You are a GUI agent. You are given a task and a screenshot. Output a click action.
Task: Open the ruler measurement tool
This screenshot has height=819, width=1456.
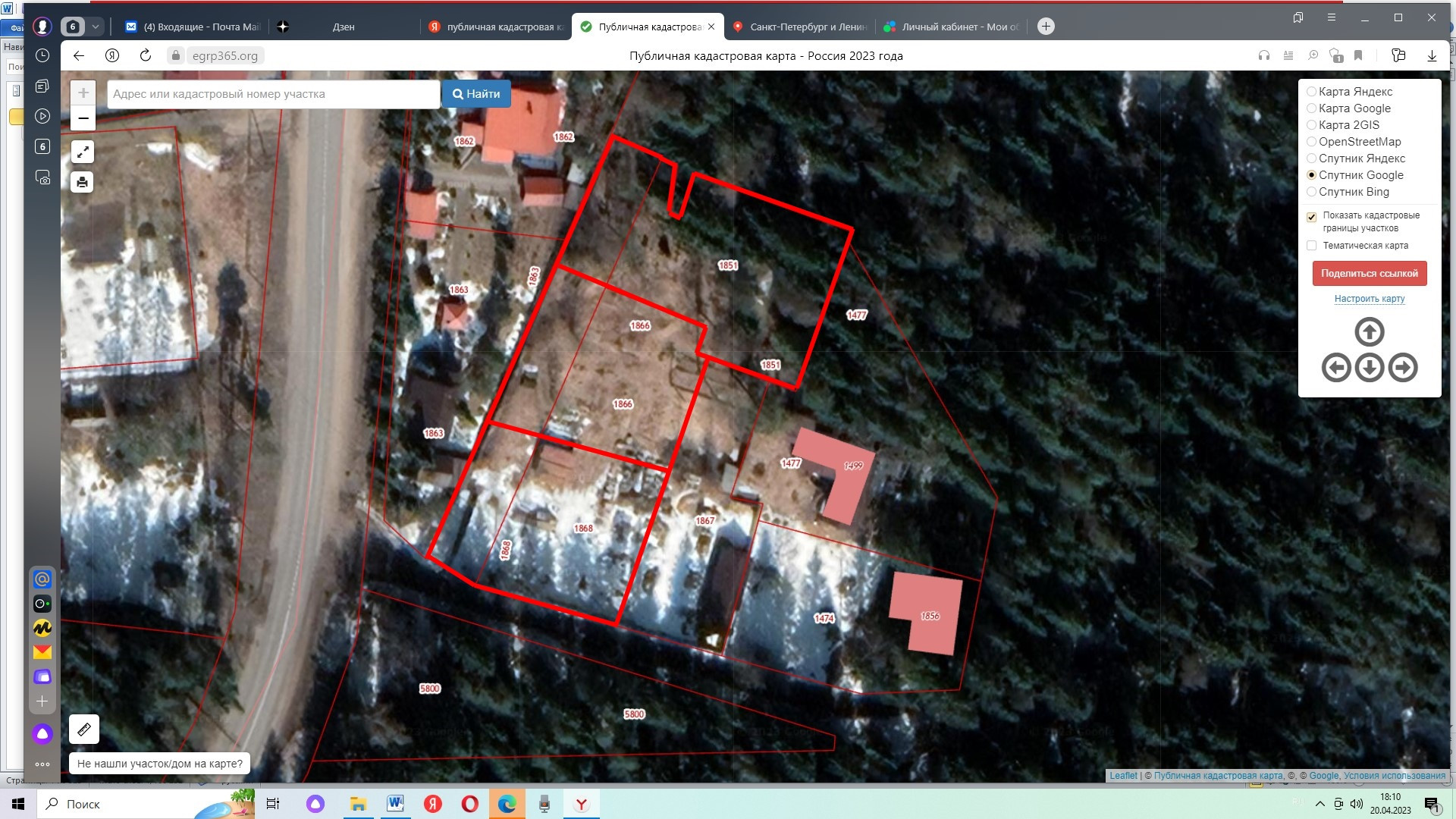coord(84,730)
